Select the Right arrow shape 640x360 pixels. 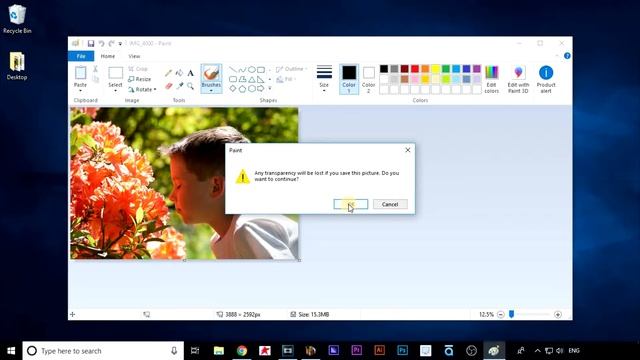[260, 89]
